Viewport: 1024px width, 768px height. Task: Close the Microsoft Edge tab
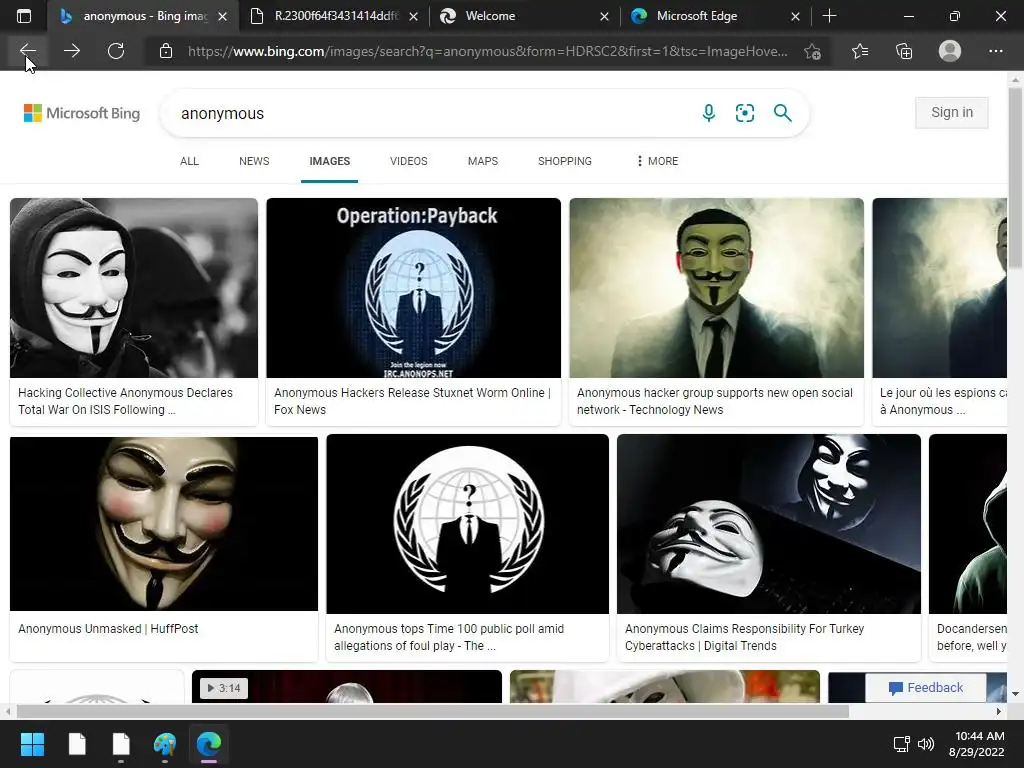pyautogui.click(x=795, y=16)
